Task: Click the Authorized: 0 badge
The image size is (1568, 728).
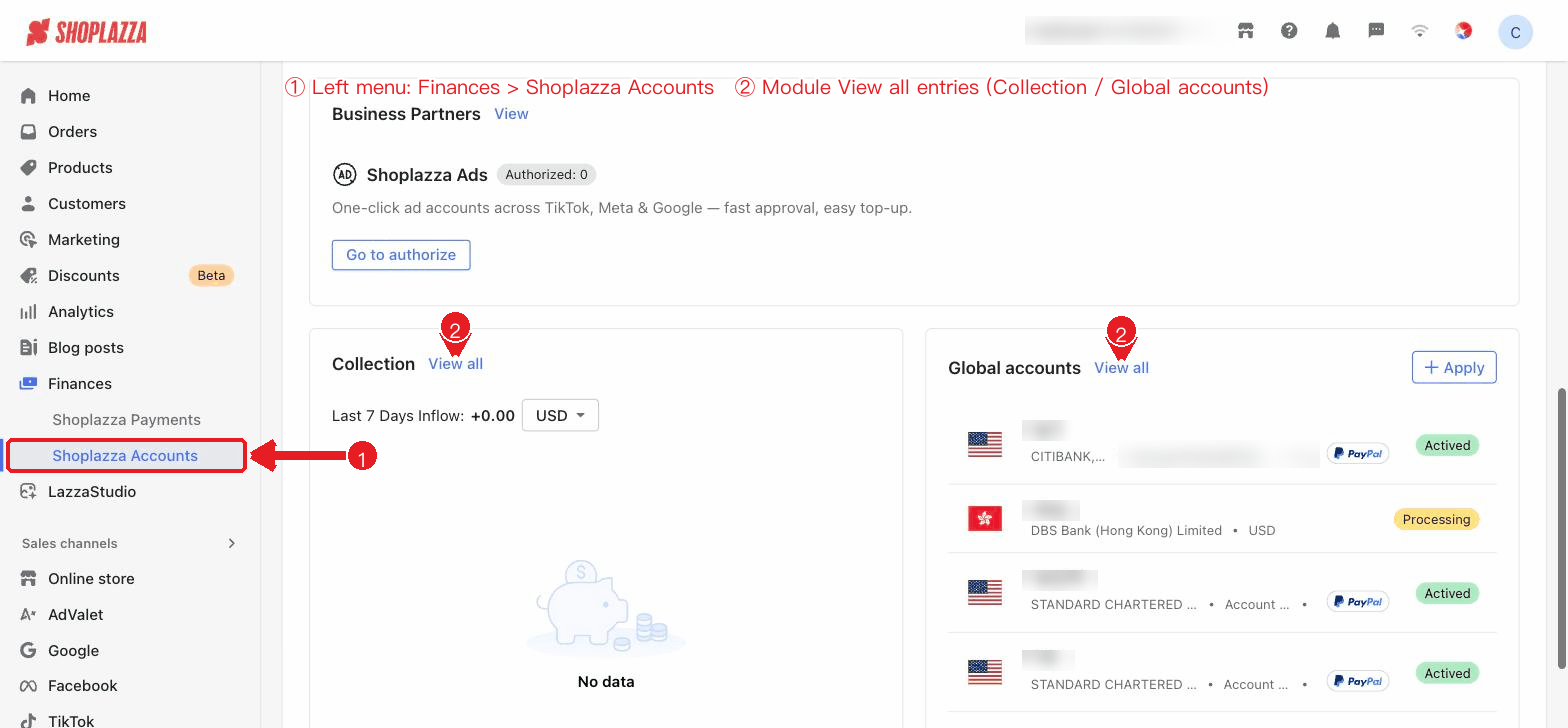Action: (x=546, y=175)
